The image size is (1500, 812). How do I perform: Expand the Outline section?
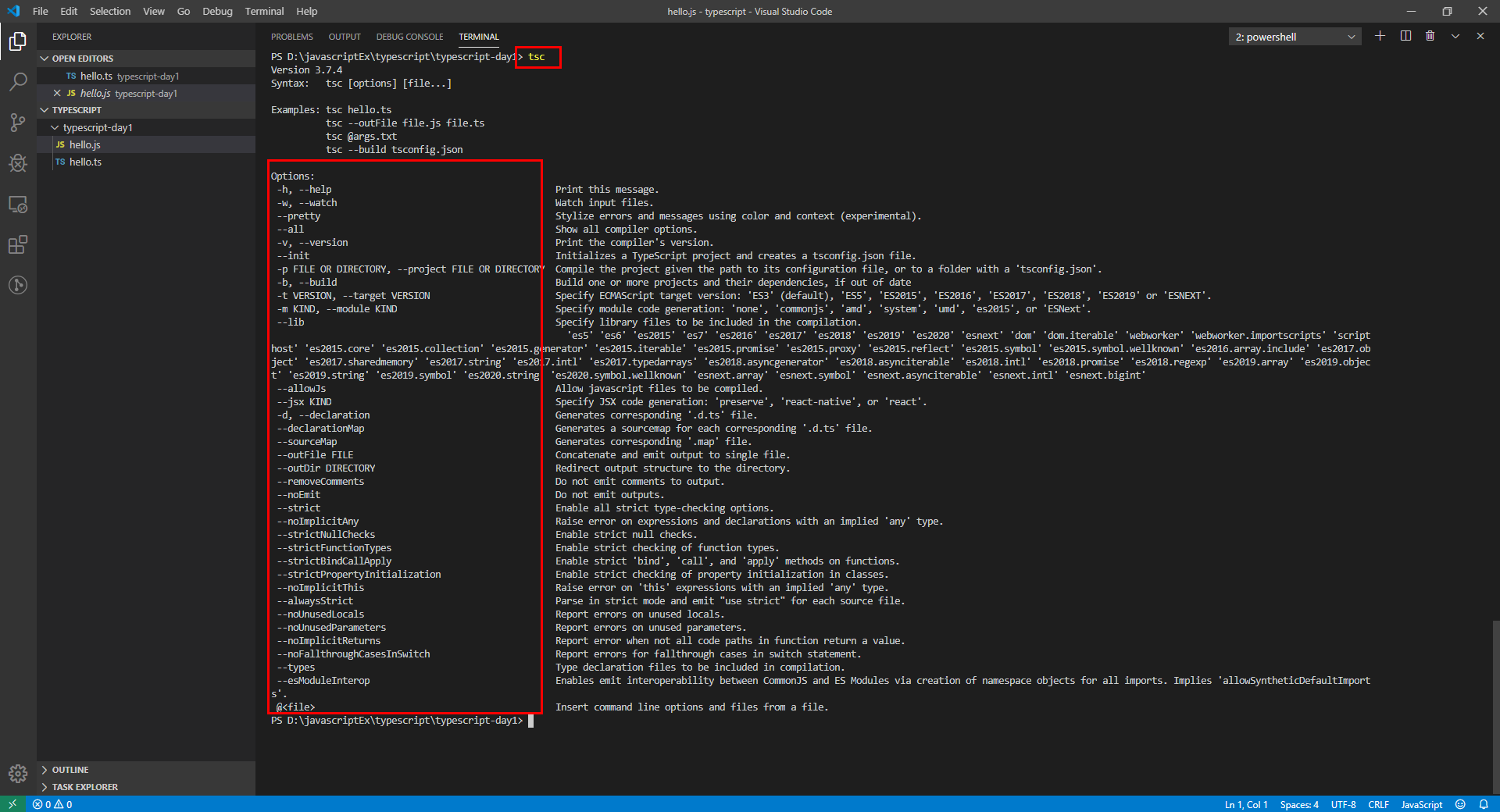[146, 770]
